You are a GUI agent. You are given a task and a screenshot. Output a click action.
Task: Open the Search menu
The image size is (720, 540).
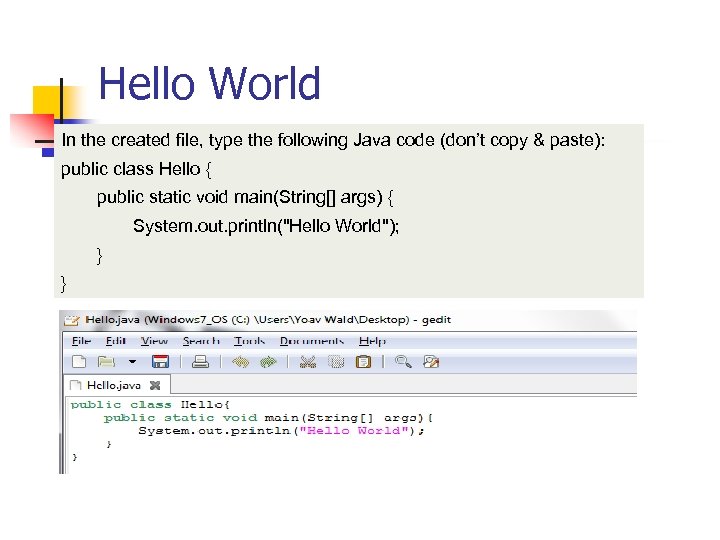201,341
